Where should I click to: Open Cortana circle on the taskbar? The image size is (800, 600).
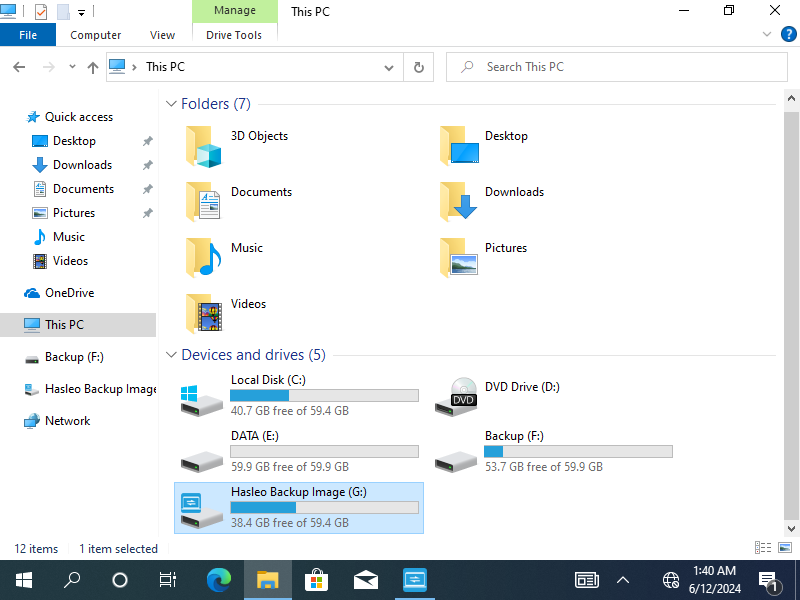point(119,580)
